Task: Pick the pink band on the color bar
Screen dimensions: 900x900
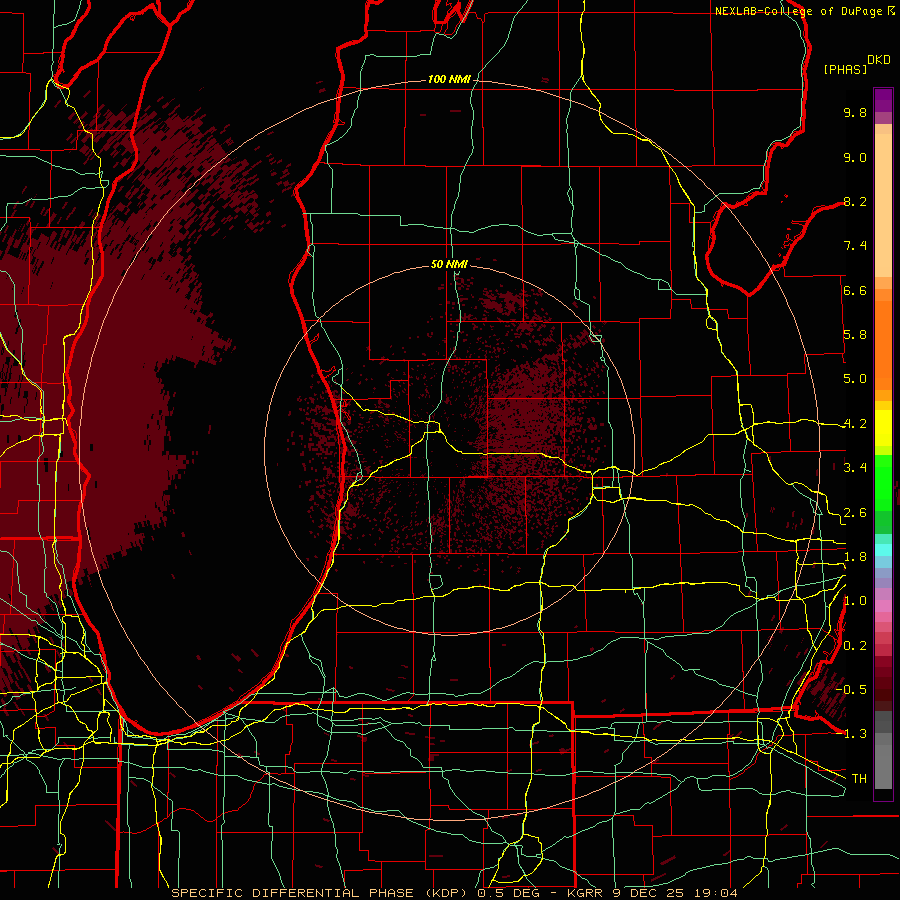Action: click(x=883, y=606)
